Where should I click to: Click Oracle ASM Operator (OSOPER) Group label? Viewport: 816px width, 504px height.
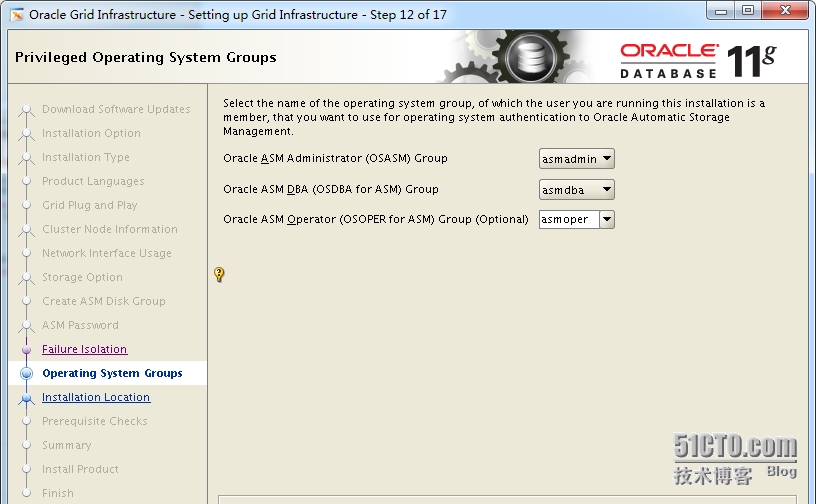pyautogui.click(x=376, y=219)
